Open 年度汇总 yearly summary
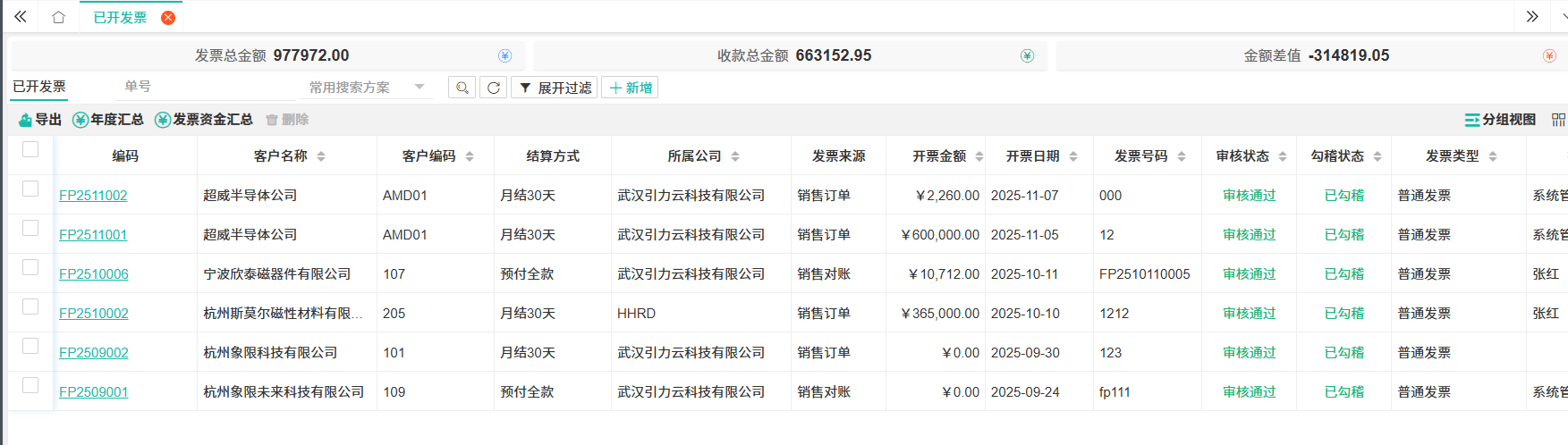The width and height of the screenshot is (1568, 445). [x=108, y=120]
